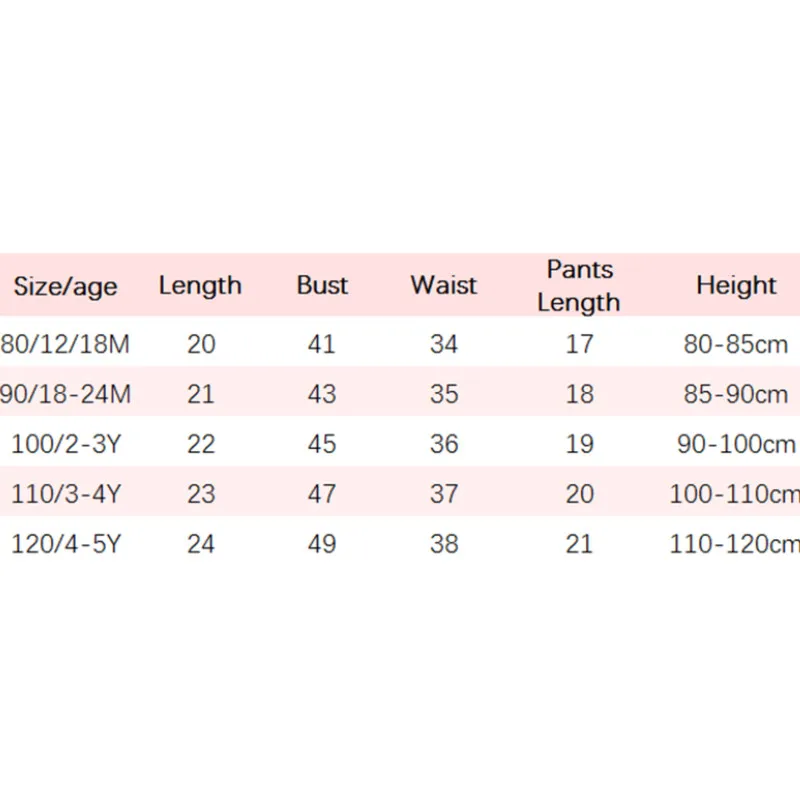Click bust value 49

coord(322,544)
